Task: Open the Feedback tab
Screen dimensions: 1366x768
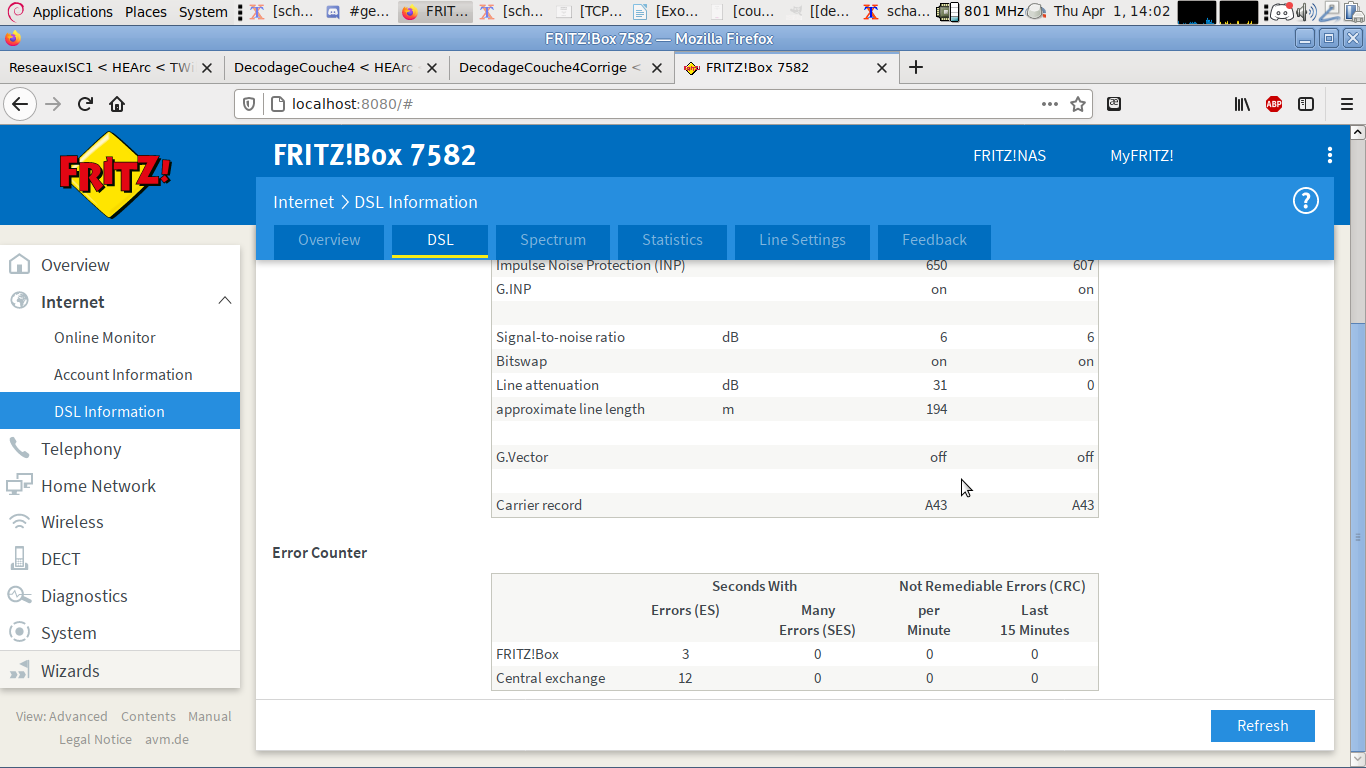Action: click(x=934, y=240)
